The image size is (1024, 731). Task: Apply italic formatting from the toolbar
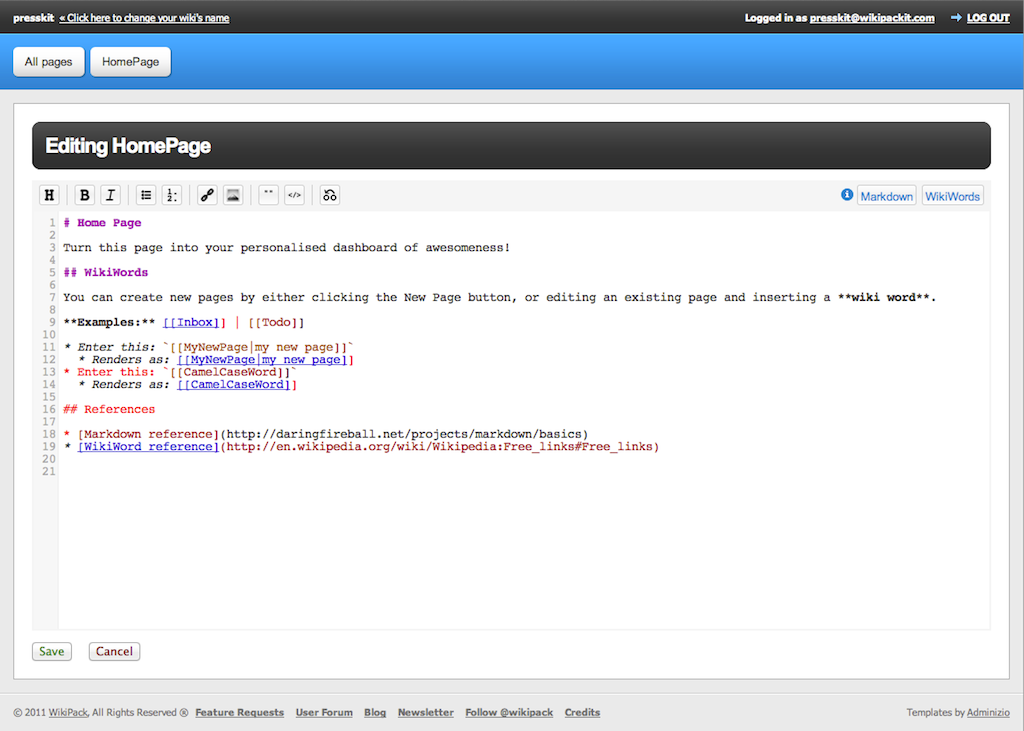point(111,195)
